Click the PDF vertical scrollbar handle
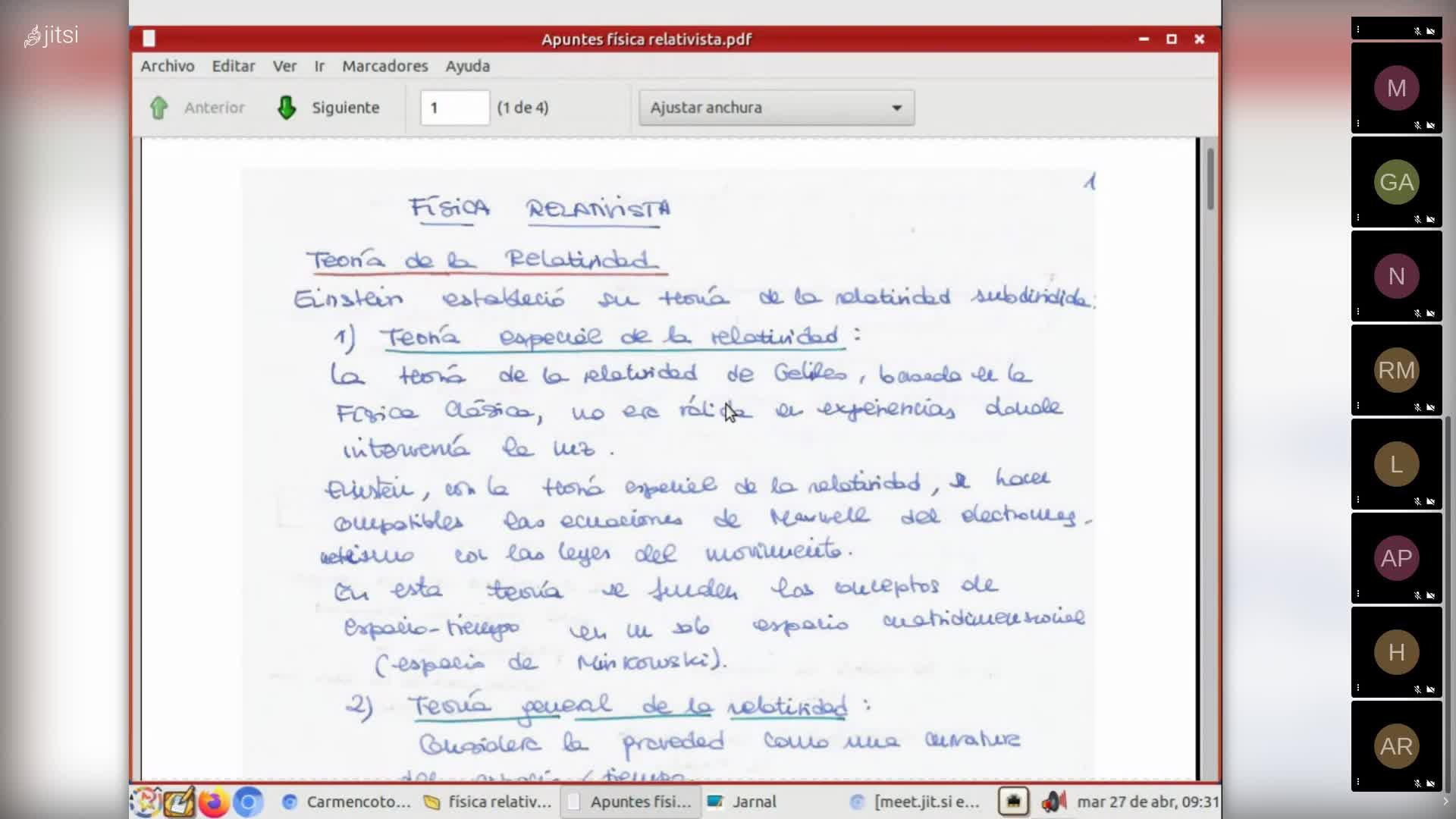The image size is (1456, 819). (1210, 178)
